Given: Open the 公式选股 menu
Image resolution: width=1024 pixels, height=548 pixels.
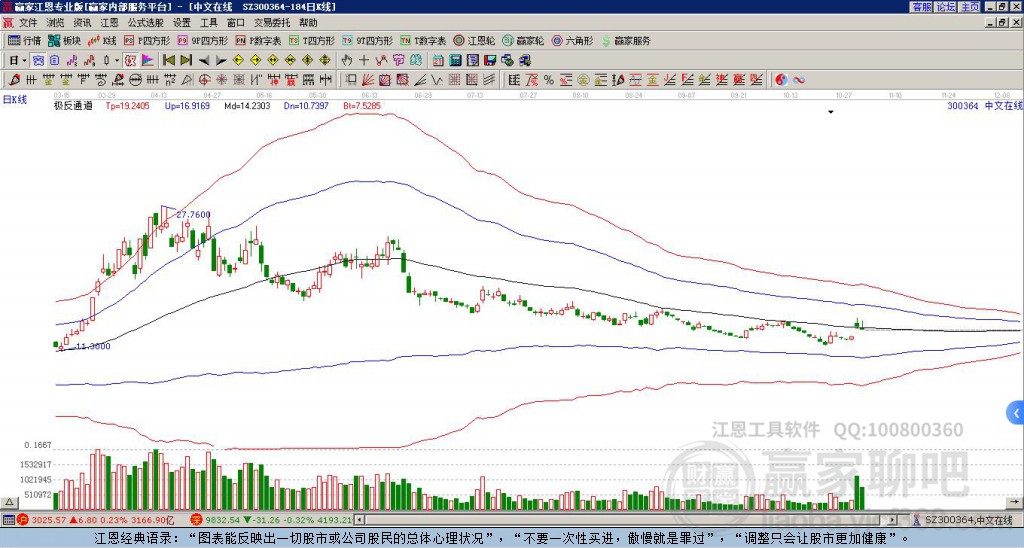Looking at the screenshot, I should (146, 23).
